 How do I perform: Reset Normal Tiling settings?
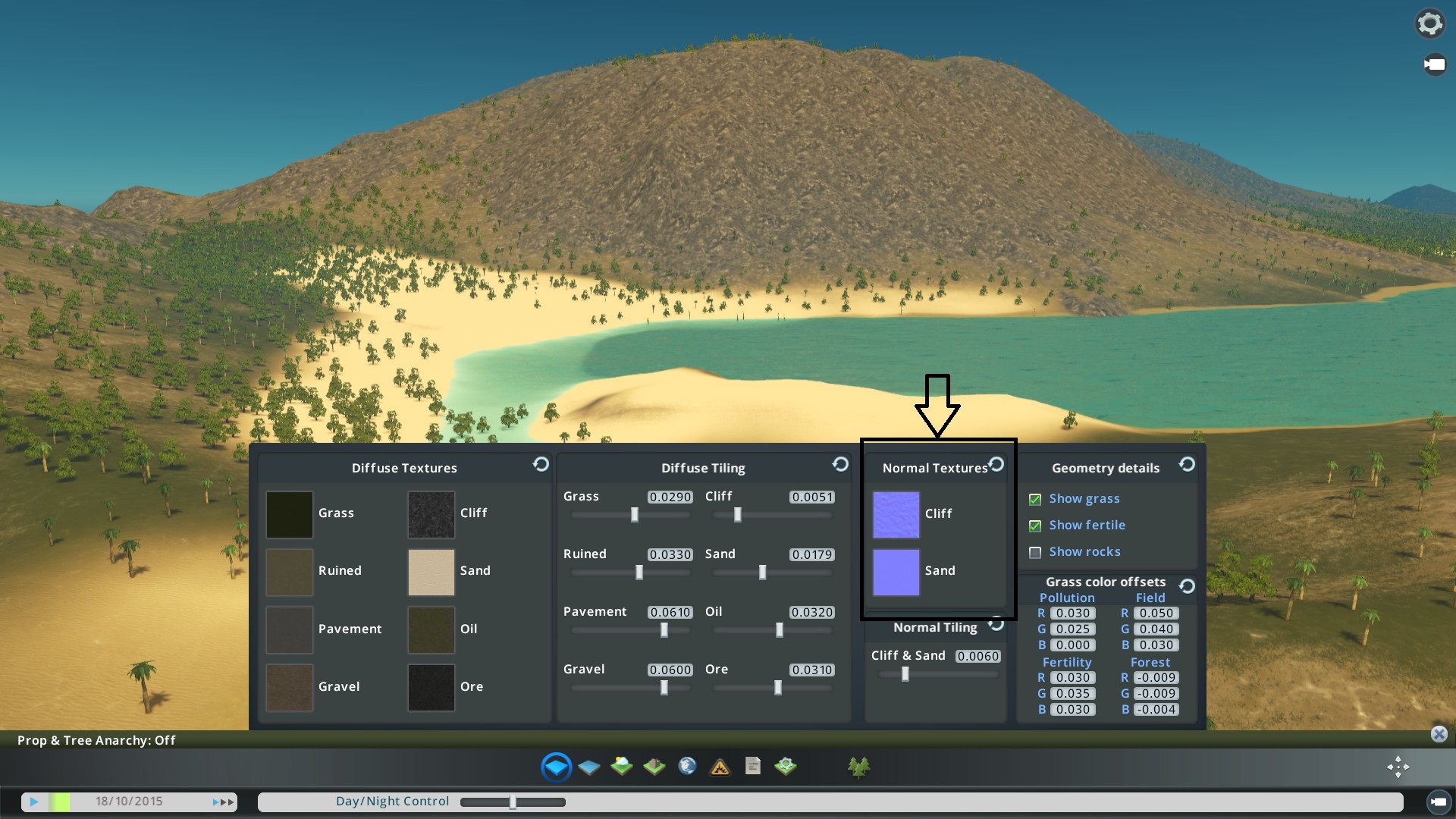998,625
